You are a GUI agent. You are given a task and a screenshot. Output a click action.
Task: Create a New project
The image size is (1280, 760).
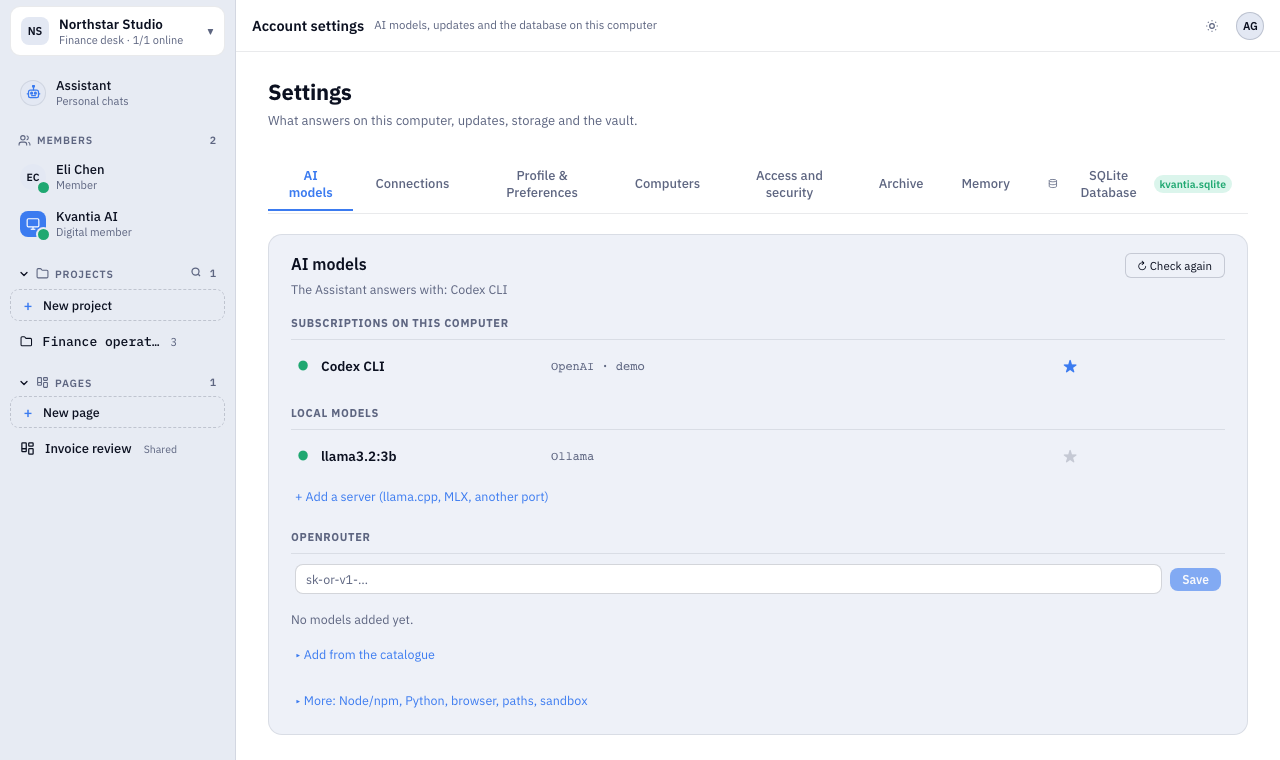117,306
